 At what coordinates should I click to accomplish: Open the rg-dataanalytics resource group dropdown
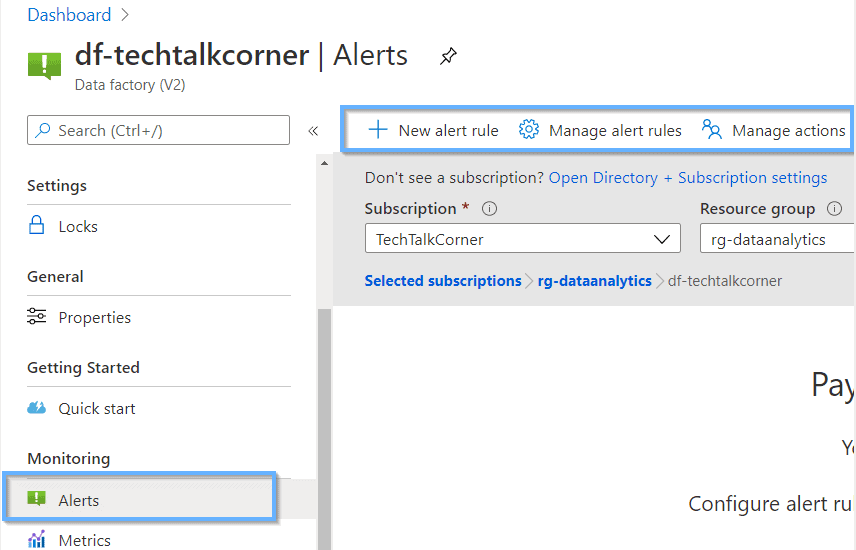click(778, 238)
